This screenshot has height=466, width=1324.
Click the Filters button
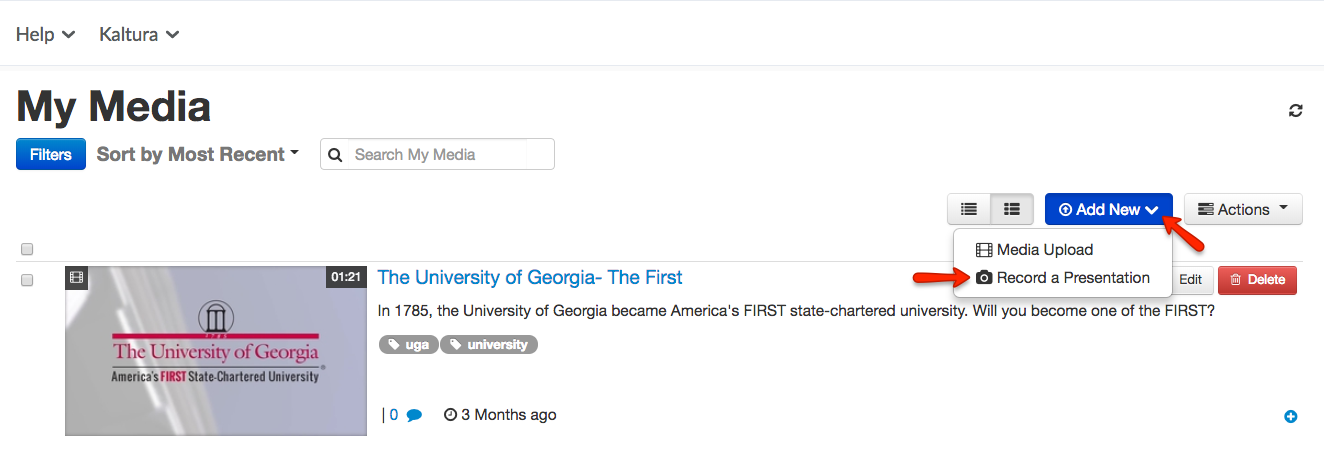click(51, 155)
